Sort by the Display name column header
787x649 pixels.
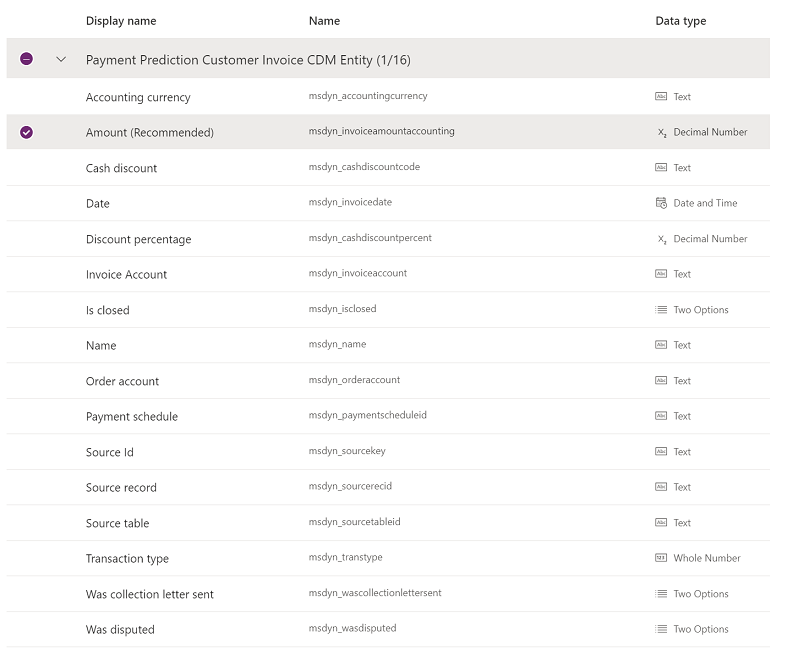(121, 21)
